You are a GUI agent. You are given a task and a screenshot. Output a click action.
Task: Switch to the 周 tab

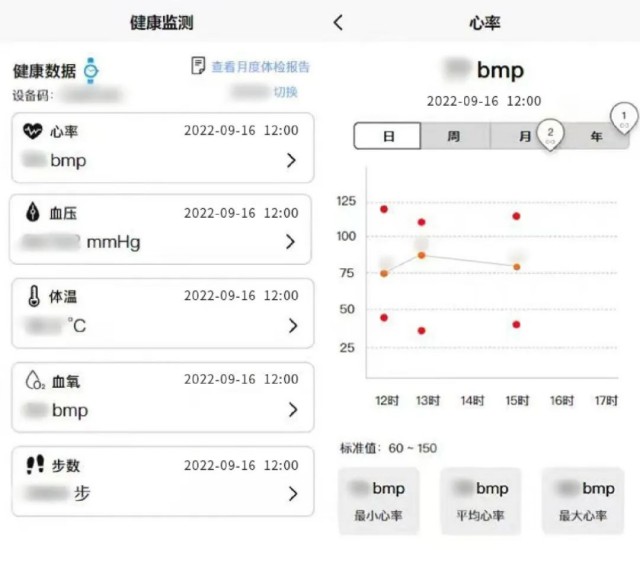pyautogui.click(x=454, y=136)
